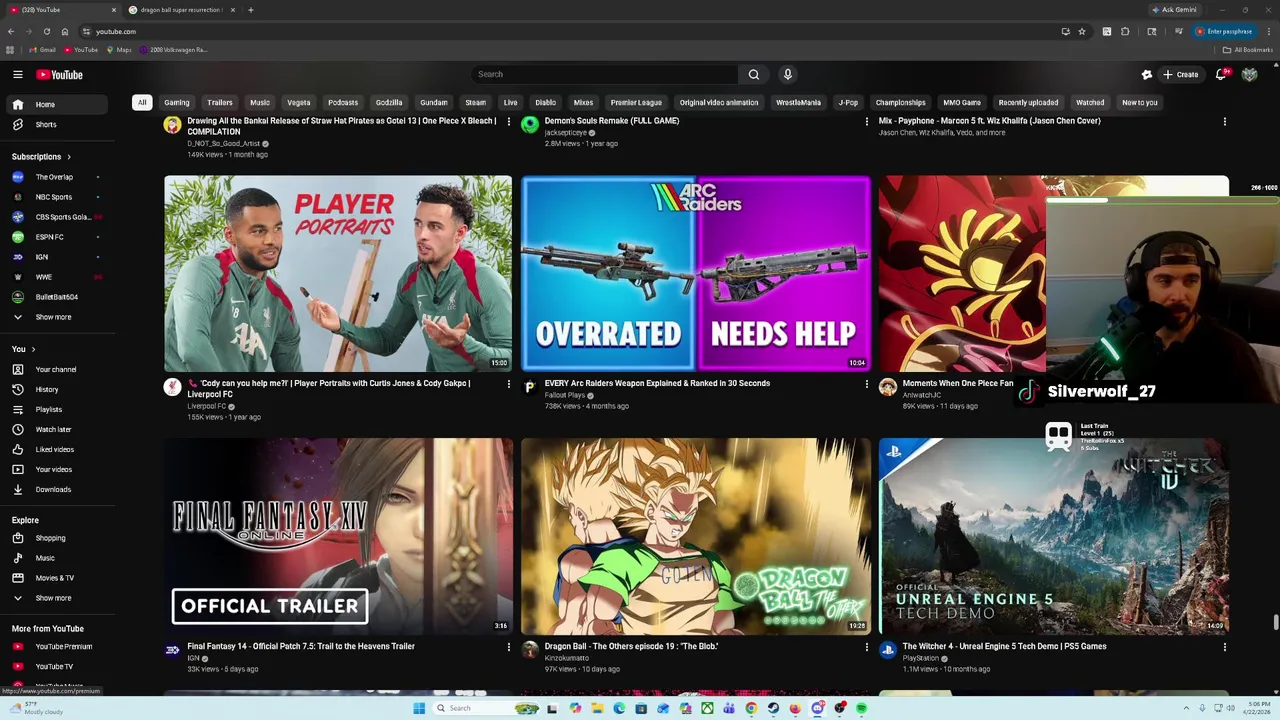Select the Recently uploaded chip

pos(1028,102)
